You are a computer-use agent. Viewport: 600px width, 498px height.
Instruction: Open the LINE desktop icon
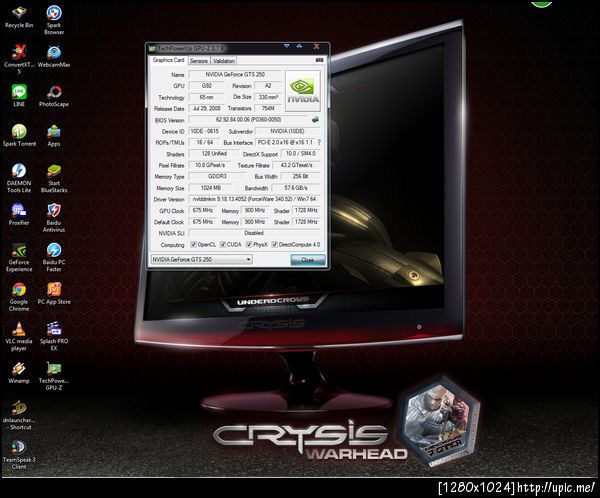point(19,95)
